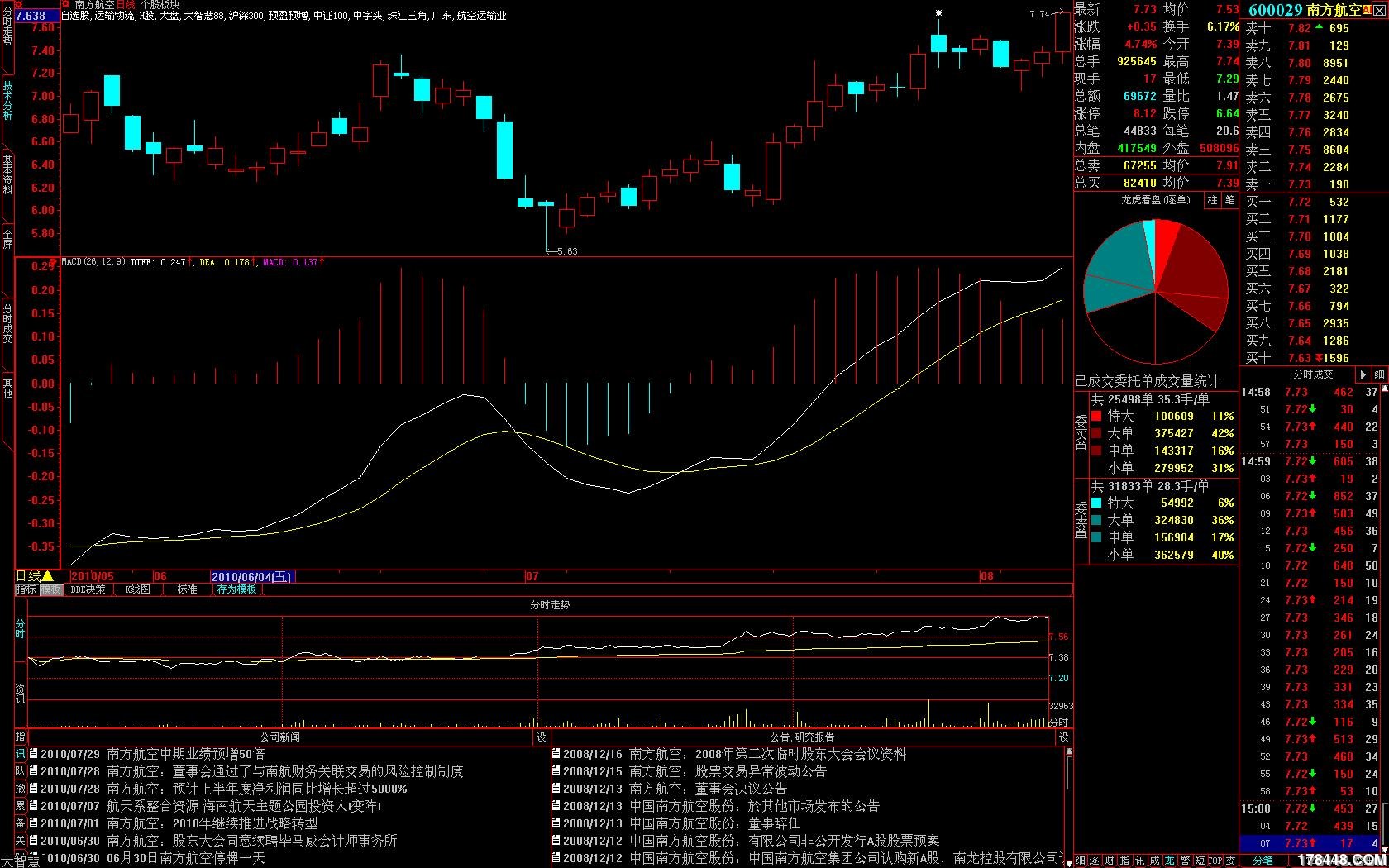The height and width of the screenshot is (868, 1389).
Task: Open 基本资料 in the left sidebar
Action: [x=7, y=174]
